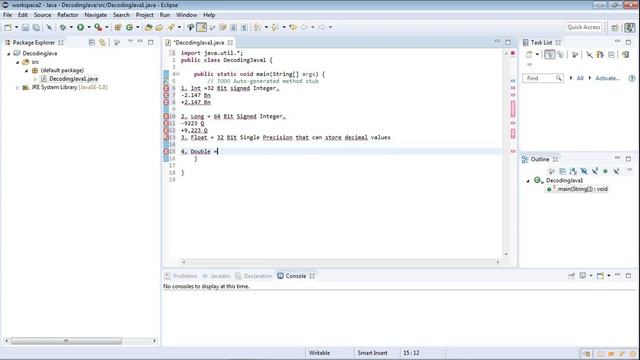The image size is (640, 360).
Task: Toggle Scheduled presentation icon in Task List
Action: click(561, 55)
